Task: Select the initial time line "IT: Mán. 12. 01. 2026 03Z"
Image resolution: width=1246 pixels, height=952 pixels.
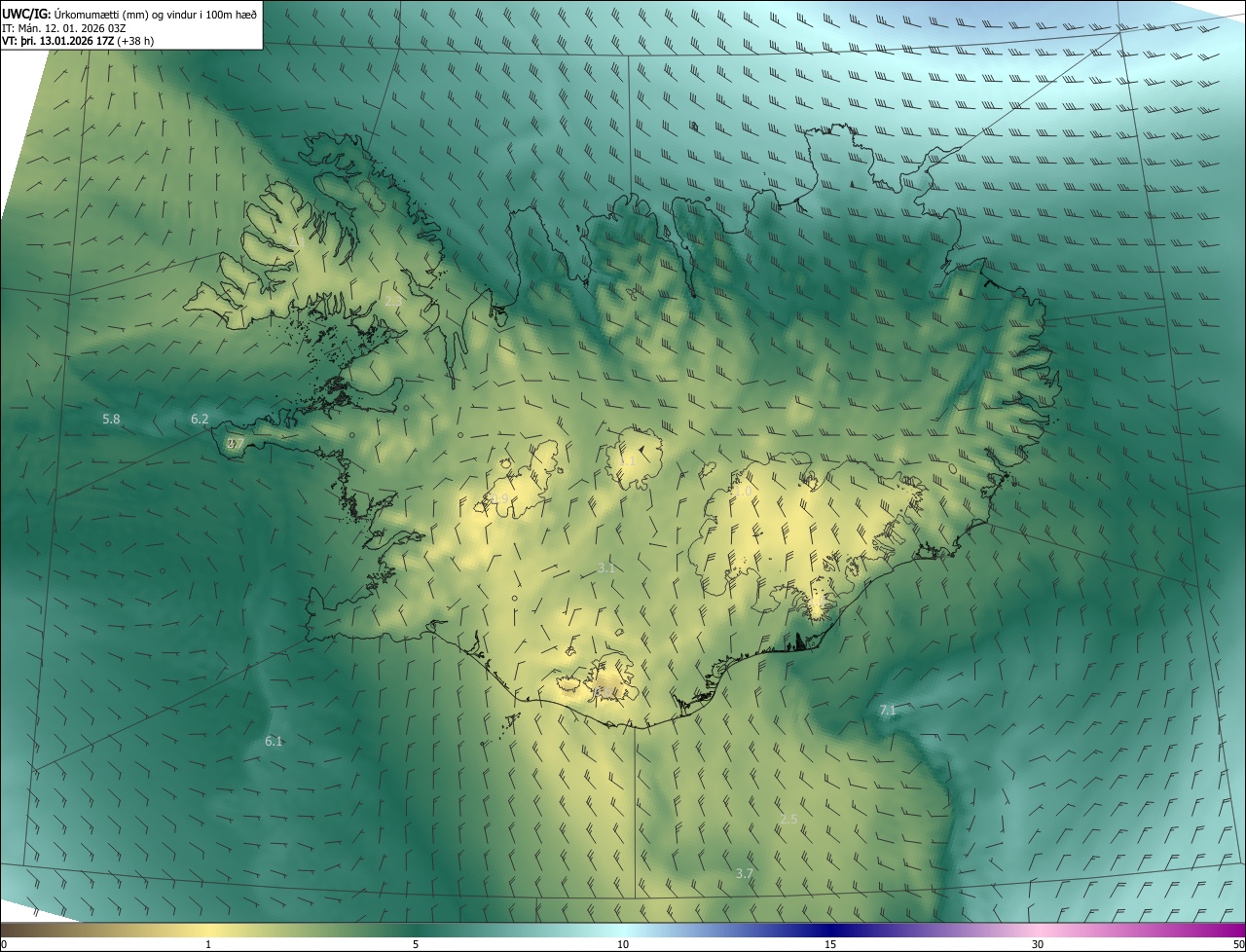Action: point(64,28)
